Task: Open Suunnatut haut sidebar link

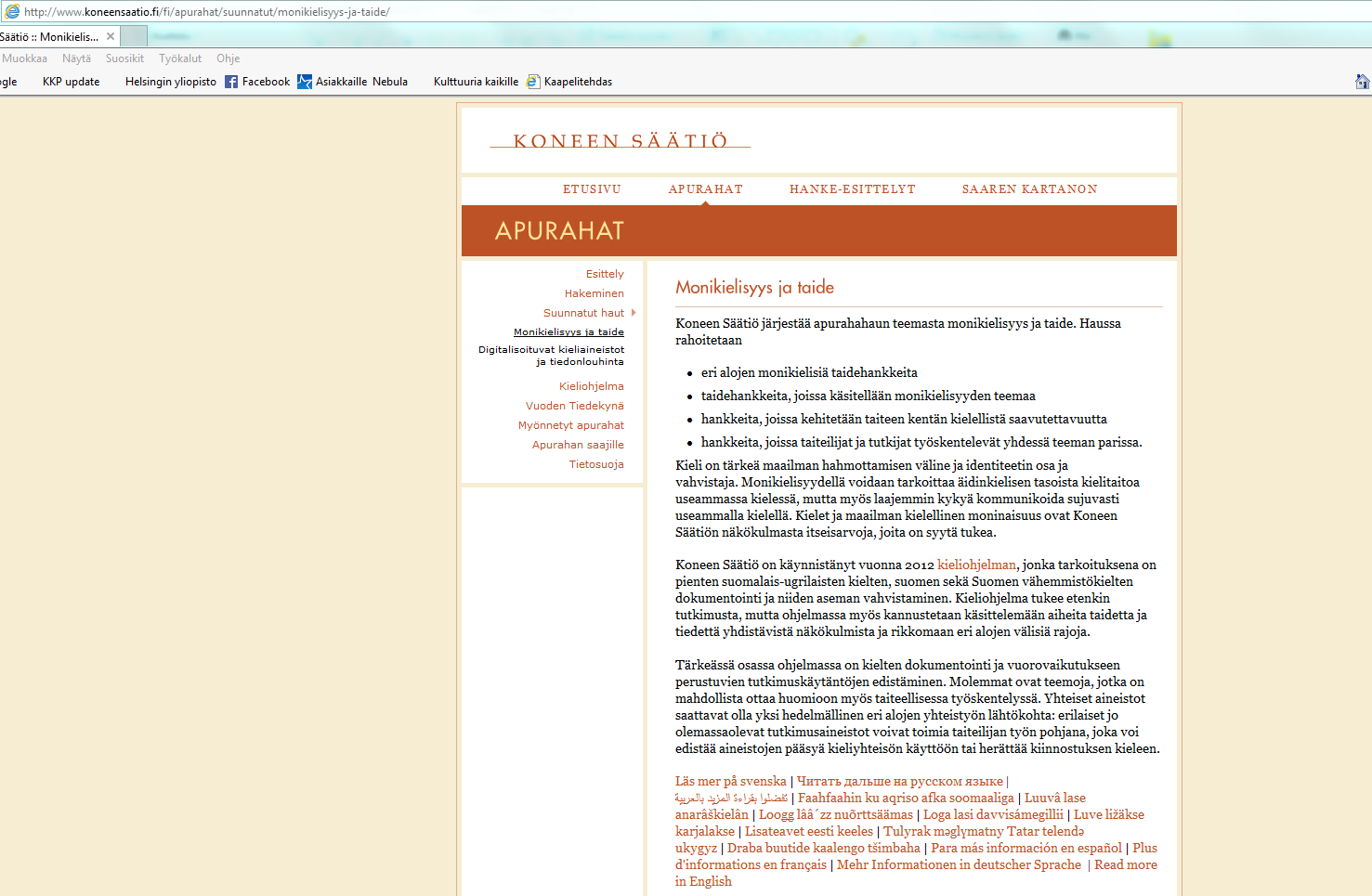Action: click(583, 313)
